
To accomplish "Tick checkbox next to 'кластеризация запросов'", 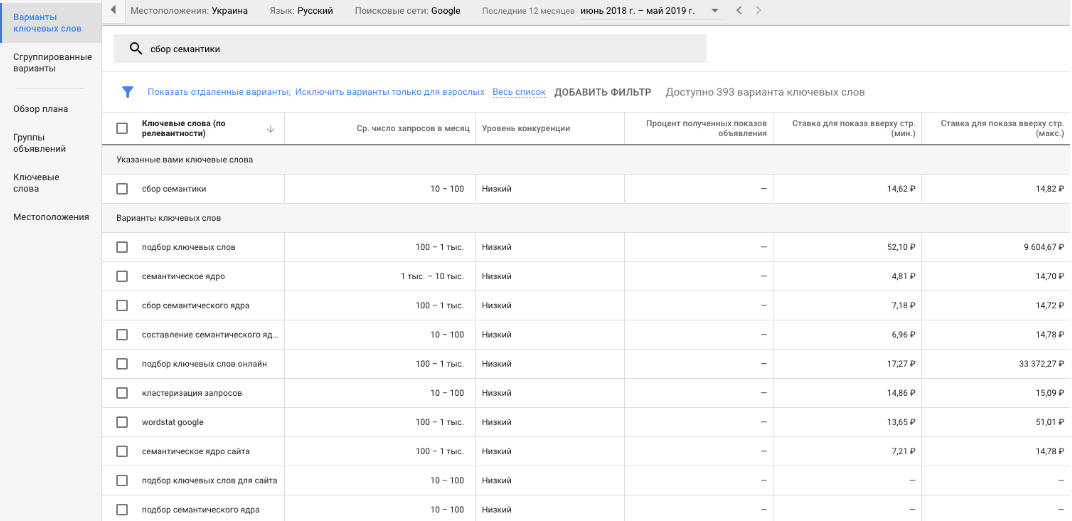I will tap(122, 393).
